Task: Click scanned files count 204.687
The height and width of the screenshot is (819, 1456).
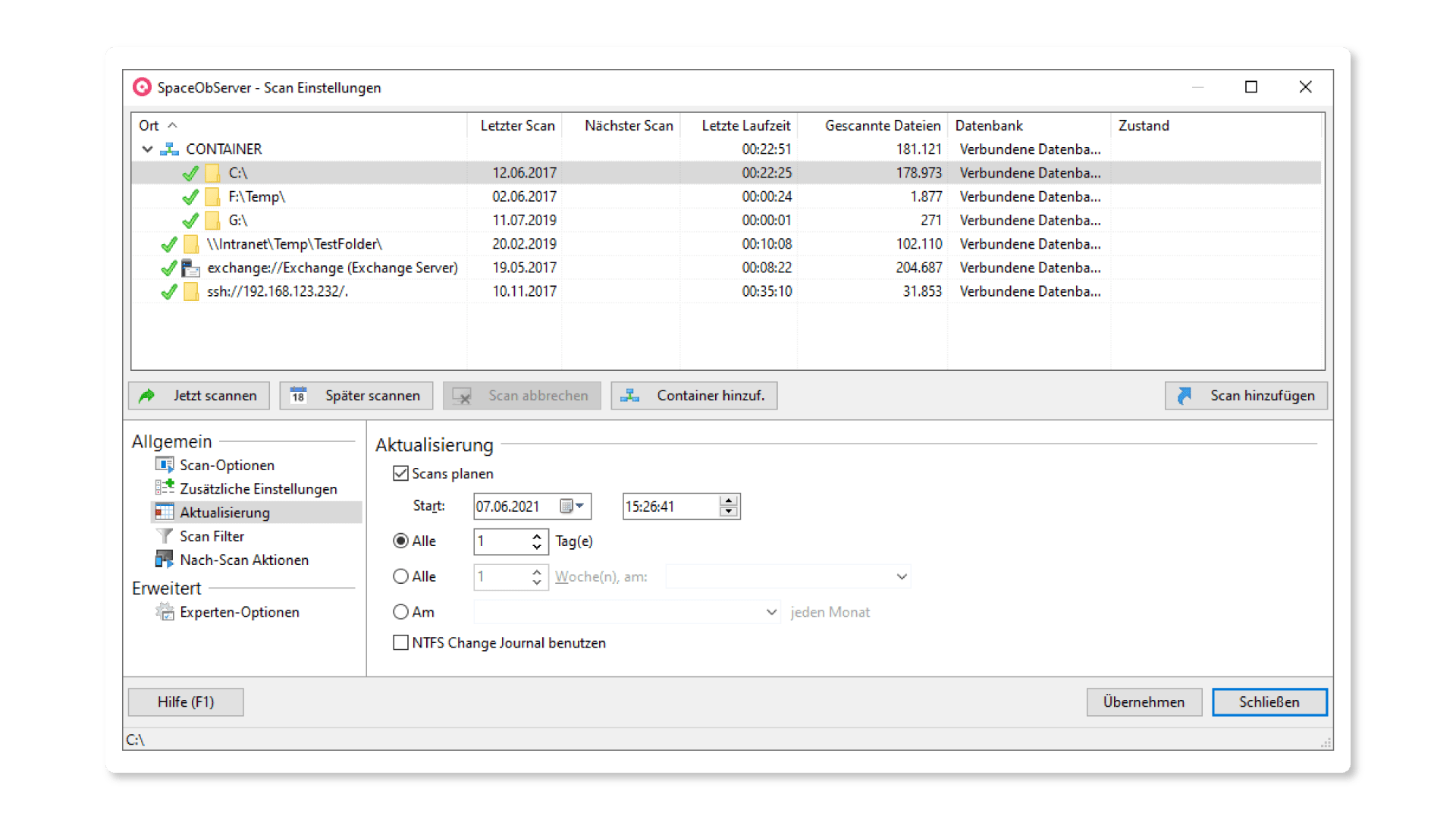Action: pos(918,268)
